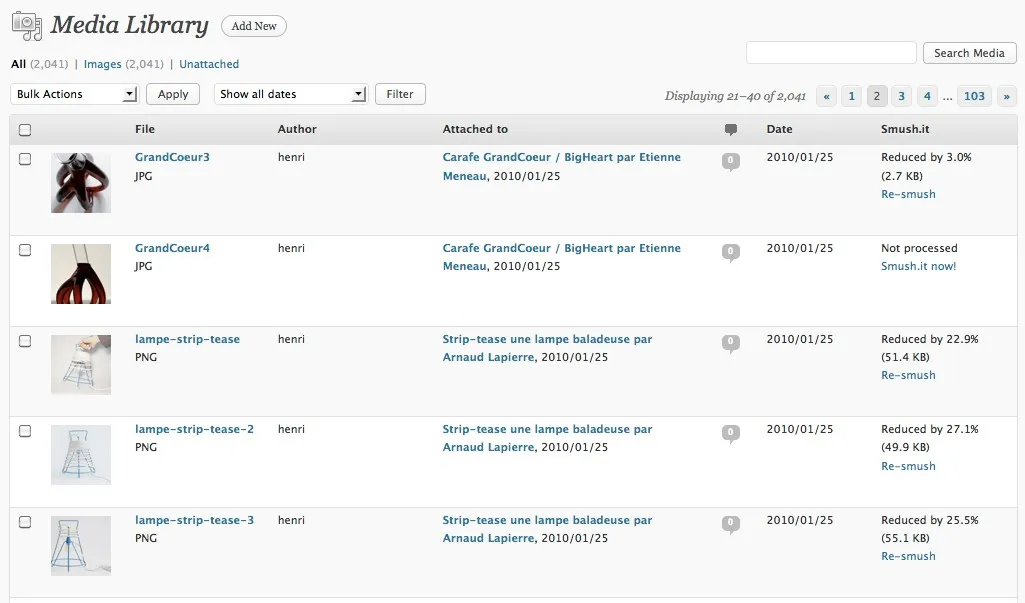Screen dimensions: 1025x603
Task: Open page 4 of media list
Action: (x=927, y=96)
